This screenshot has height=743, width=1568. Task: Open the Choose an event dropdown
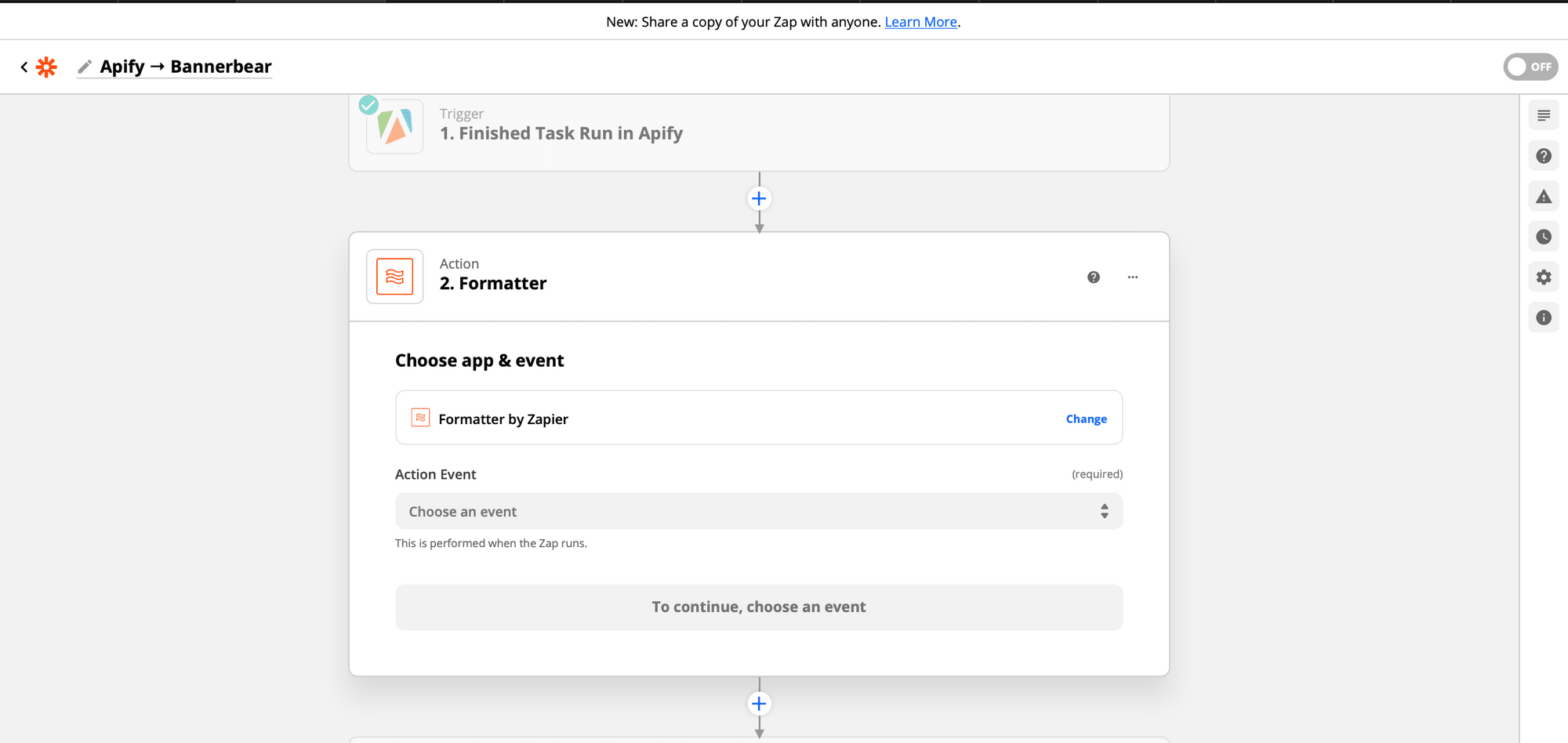pos(759,511)
